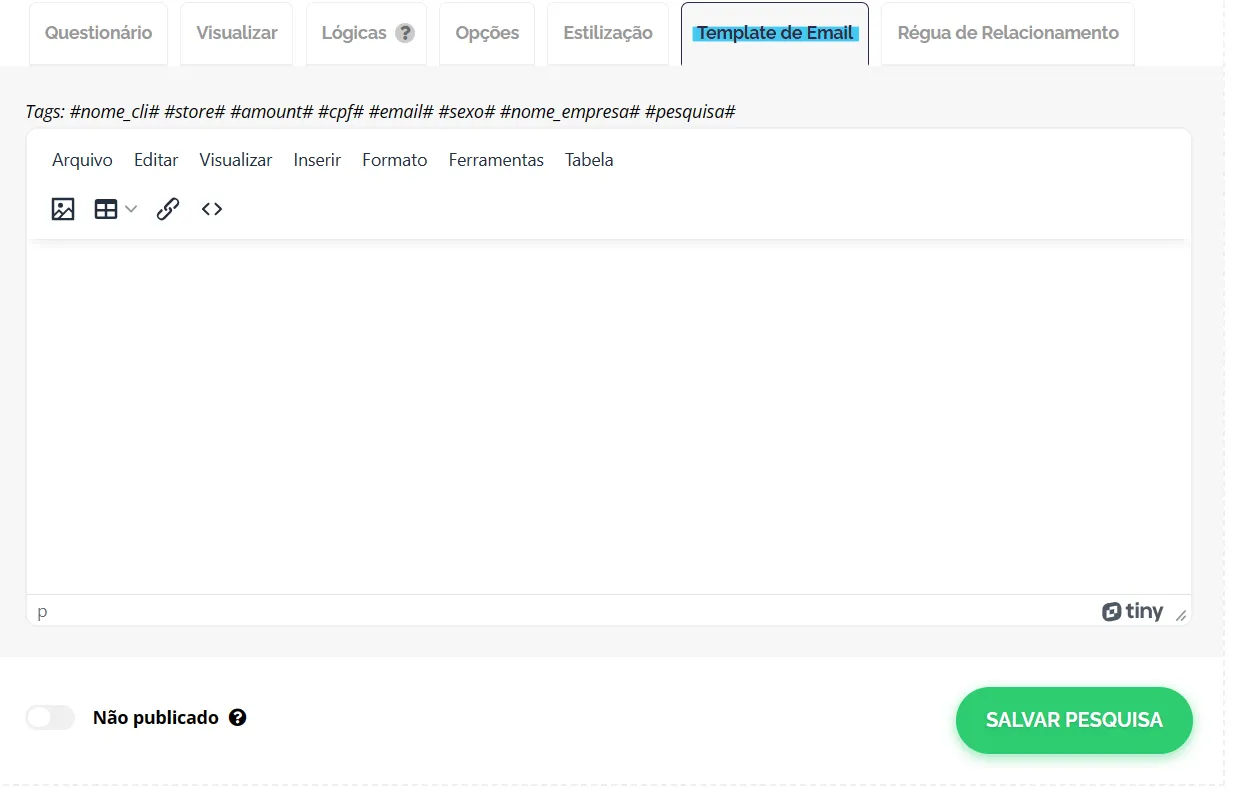Click the help icon beside Não publicado
The width and height of the screenshot is (1248, 806).
[x=237, y=717]
